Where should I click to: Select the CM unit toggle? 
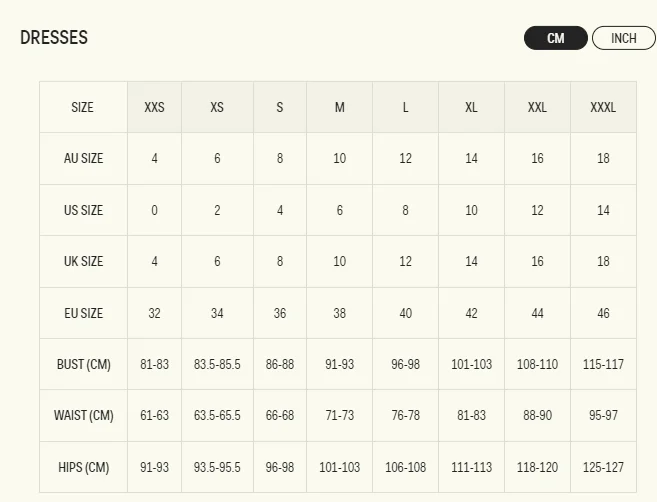point(556,38)
